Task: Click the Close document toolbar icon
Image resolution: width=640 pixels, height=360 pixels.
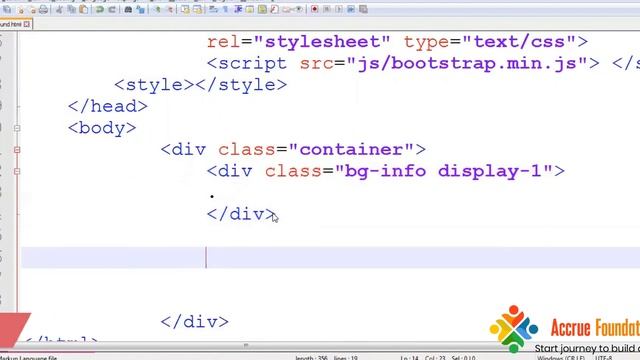Action: [21, 9]
